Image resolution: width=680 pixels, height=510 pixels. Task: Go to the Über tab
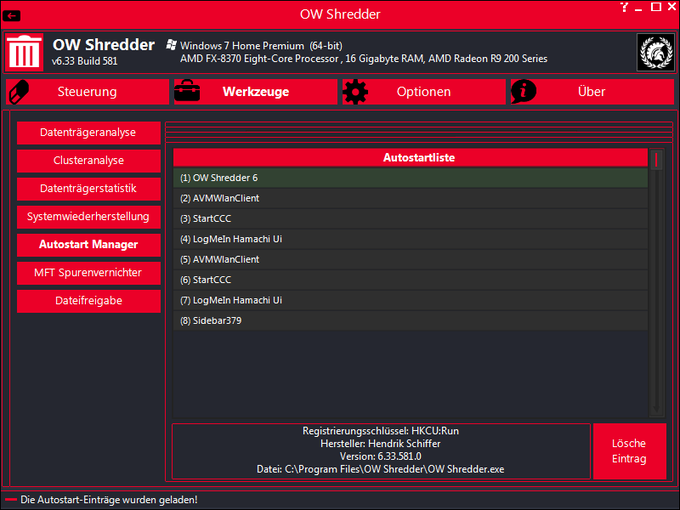point(592,92)
